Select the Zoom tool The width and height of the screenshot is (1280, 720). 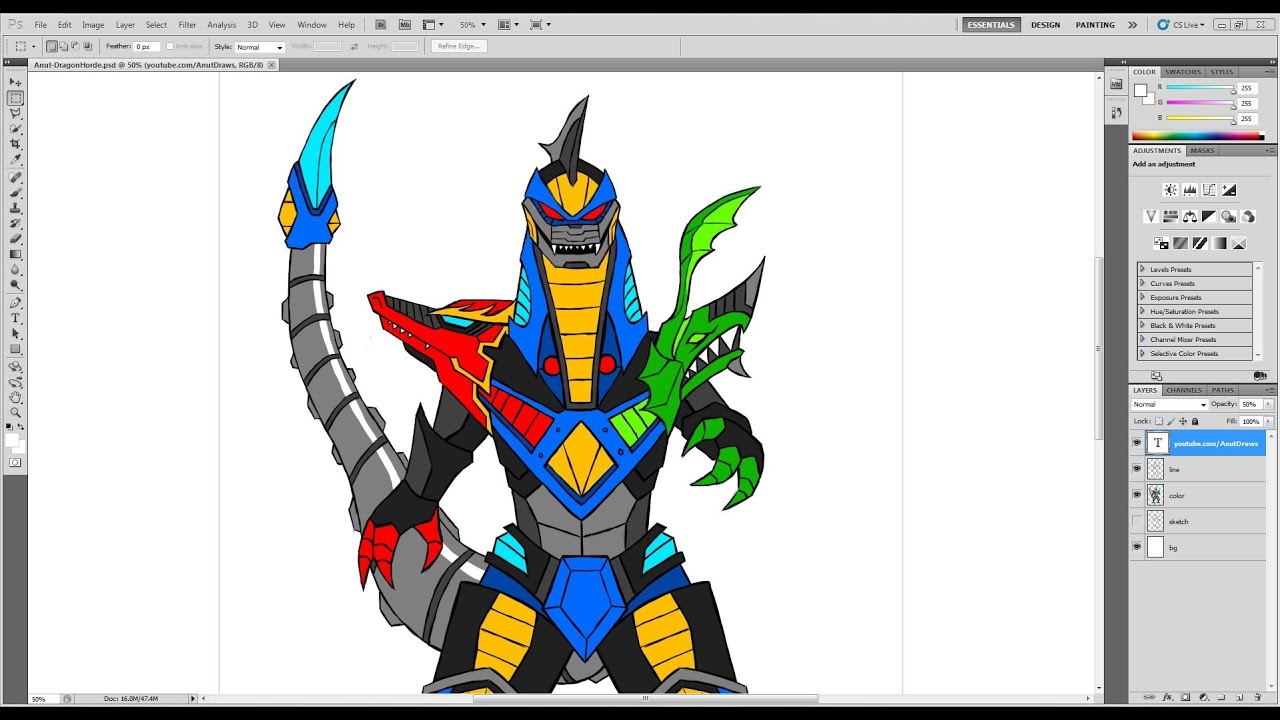(x=15, y=414)
